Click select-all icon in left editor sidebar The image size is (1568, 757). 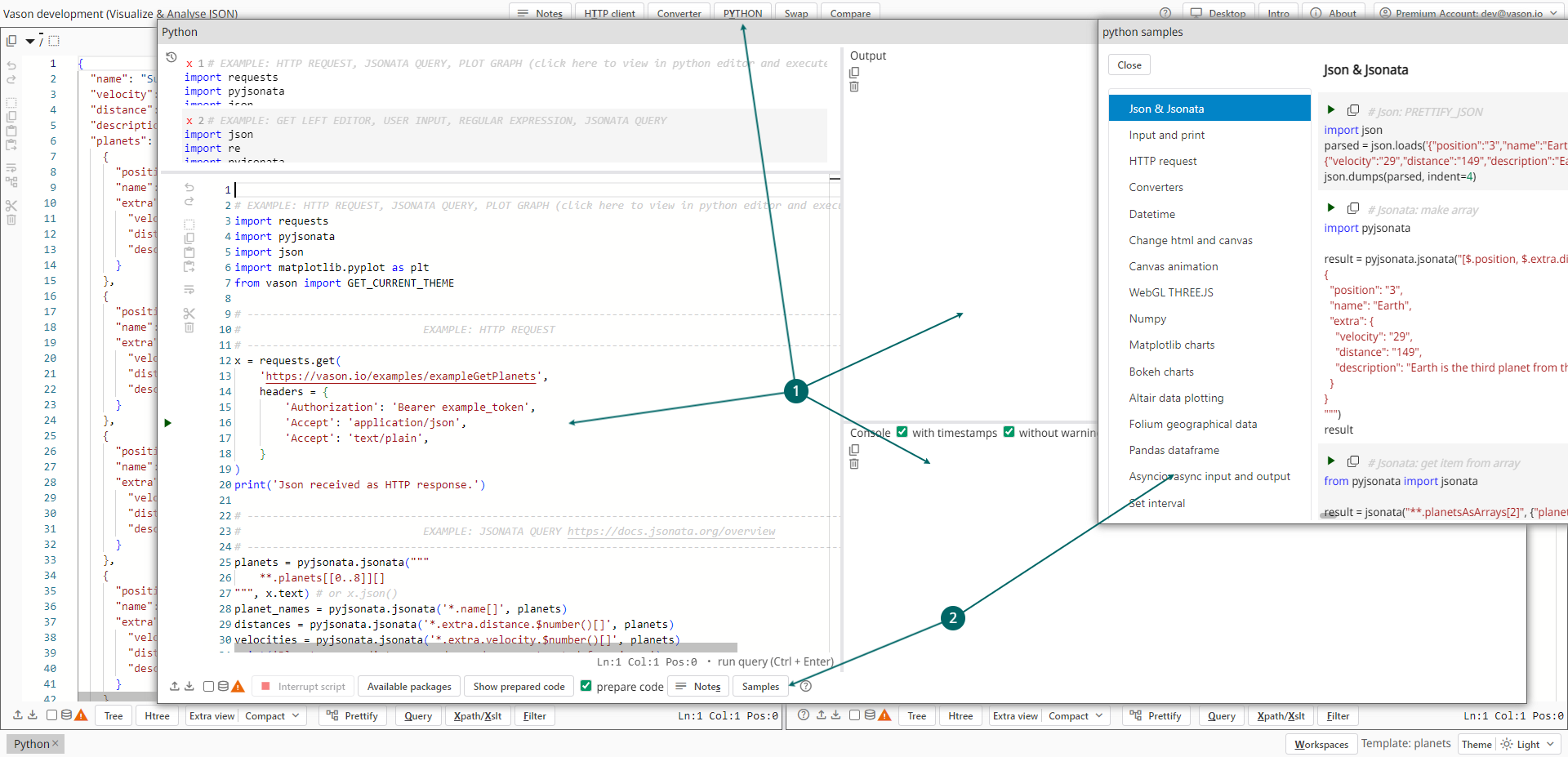tap(11, 103)
